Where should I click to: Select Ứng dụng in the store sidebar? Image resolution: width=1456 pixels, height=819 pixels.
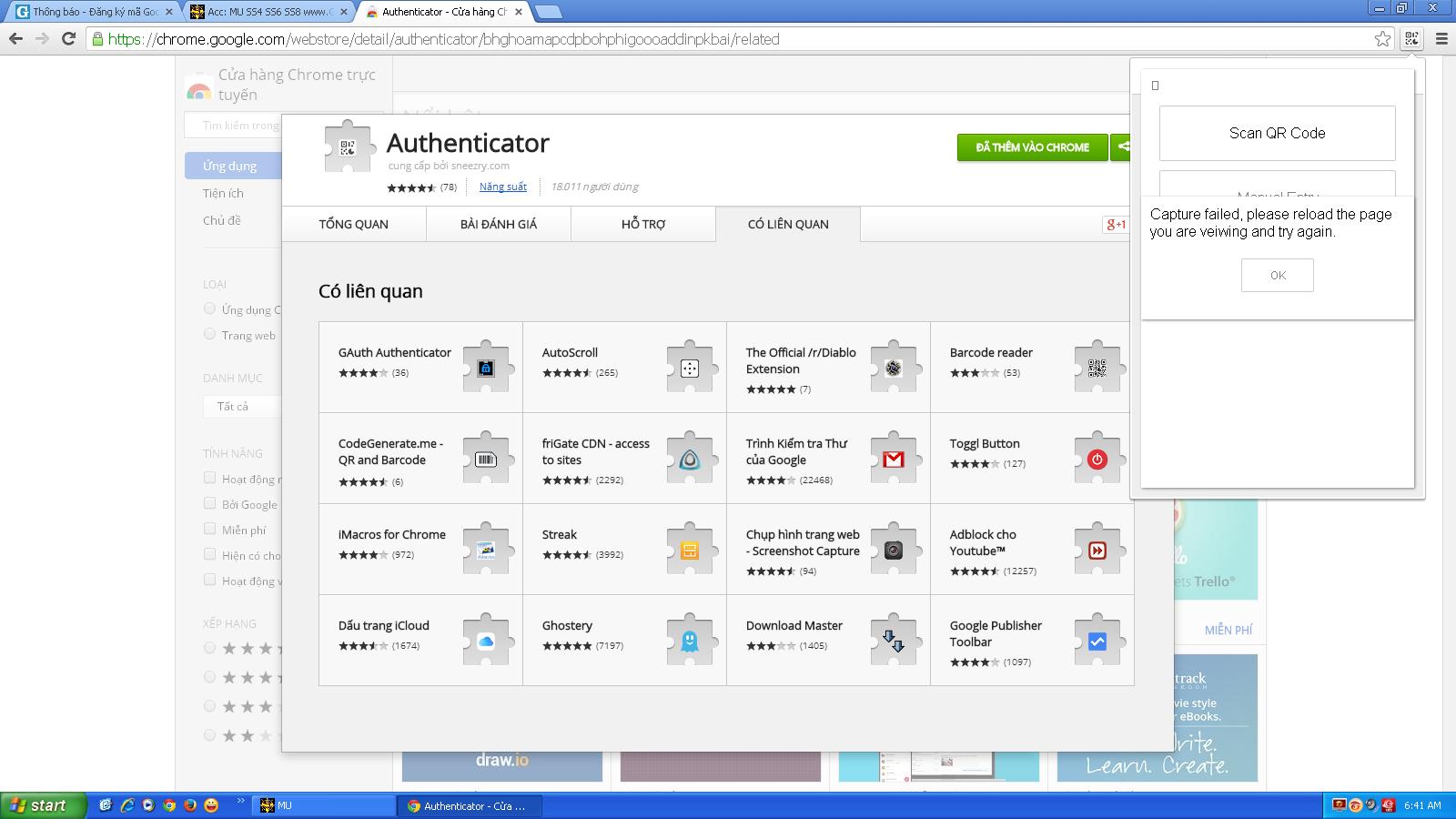(x=233, y=166)
